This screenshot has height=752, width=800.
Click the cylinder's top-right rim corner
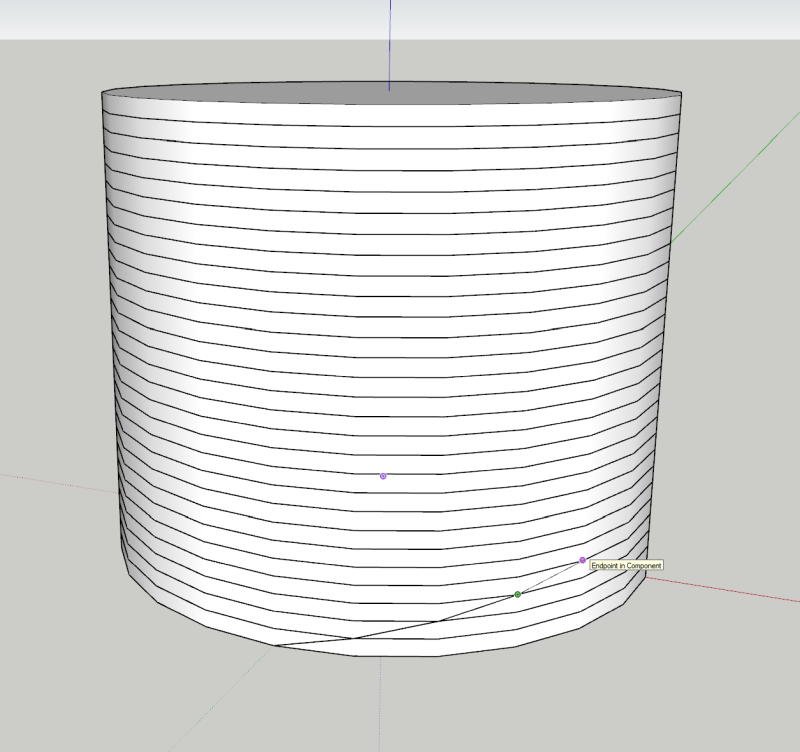[683, 94]
